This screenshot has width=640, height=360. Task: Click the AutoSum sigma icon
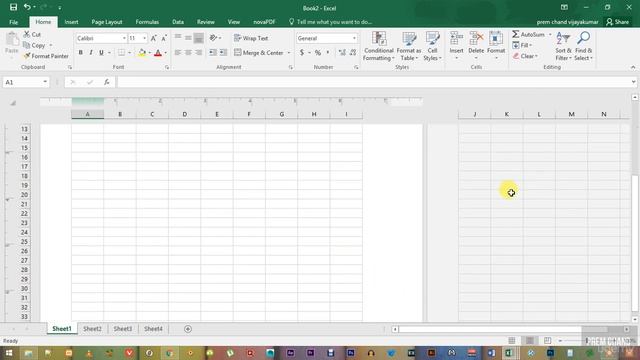[x=516, y=34]
